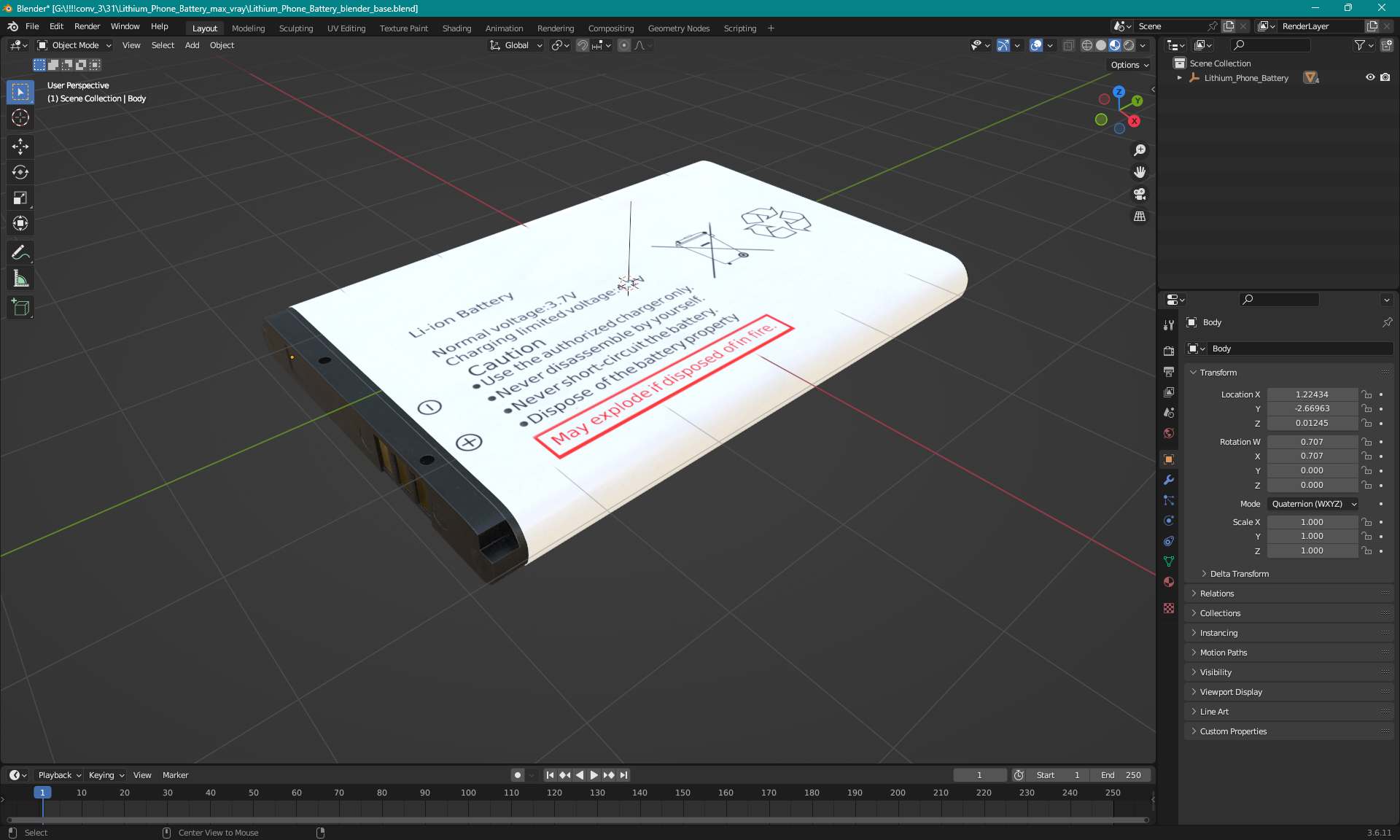Select the Move tool in toolbar

tap(20, 147)
